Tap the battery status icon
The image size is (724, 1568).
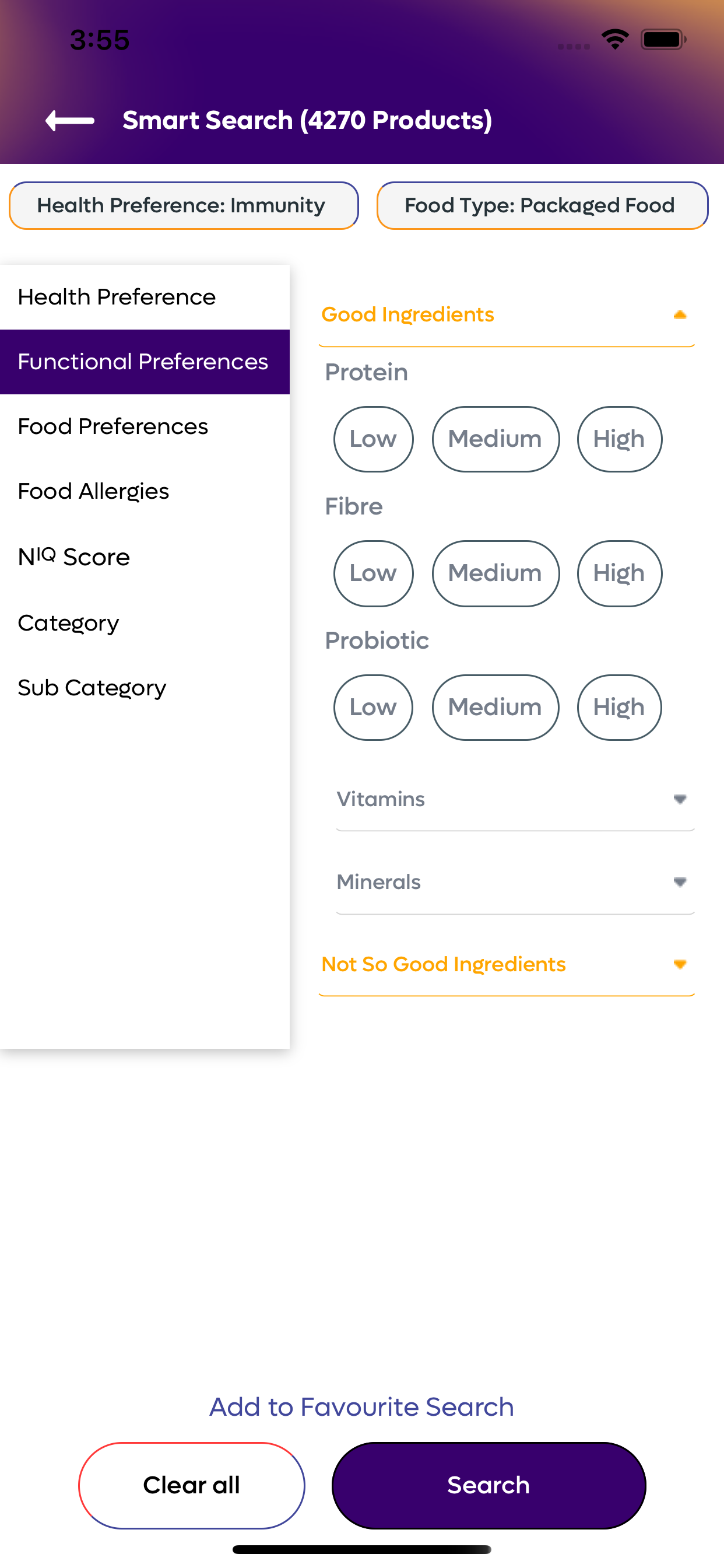[x=663, y=40]
